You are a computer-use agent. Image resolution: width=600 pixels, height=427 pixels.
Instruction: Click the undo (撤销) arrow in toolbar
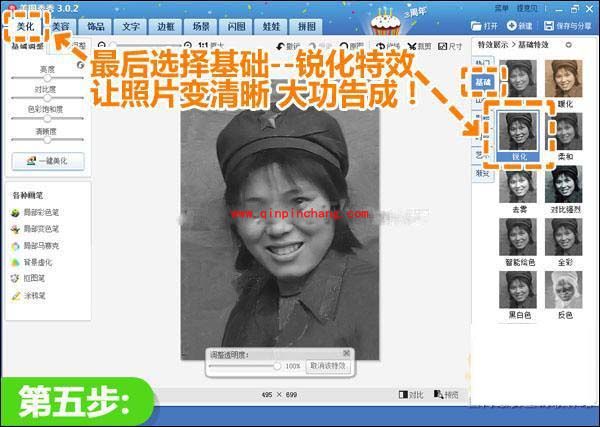pyautogui.click(x=288, y=46)
